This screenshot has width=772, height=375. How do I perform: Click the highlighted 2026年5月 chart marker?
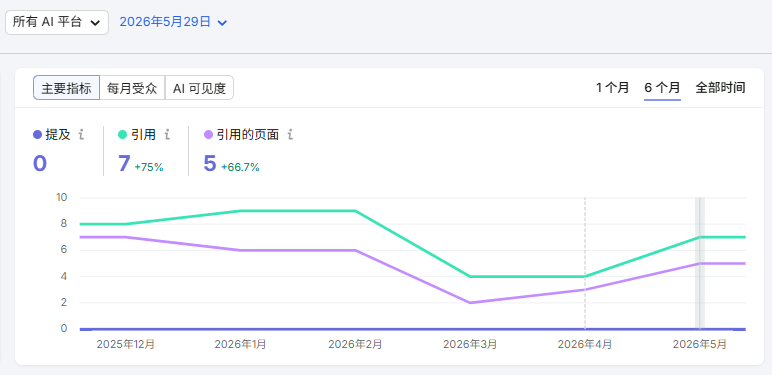click(700, 263)
